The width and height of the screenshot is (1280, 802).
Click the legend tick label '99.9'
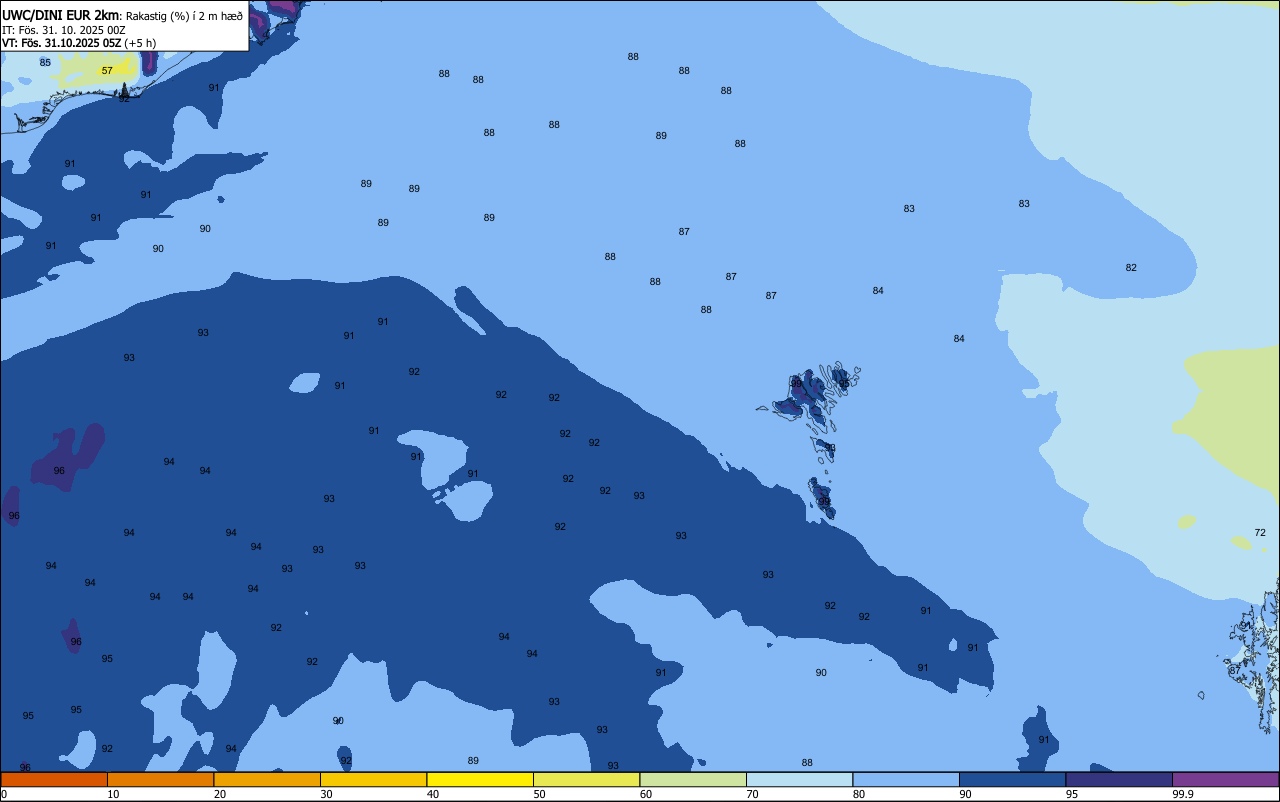tap(1183, 794)
